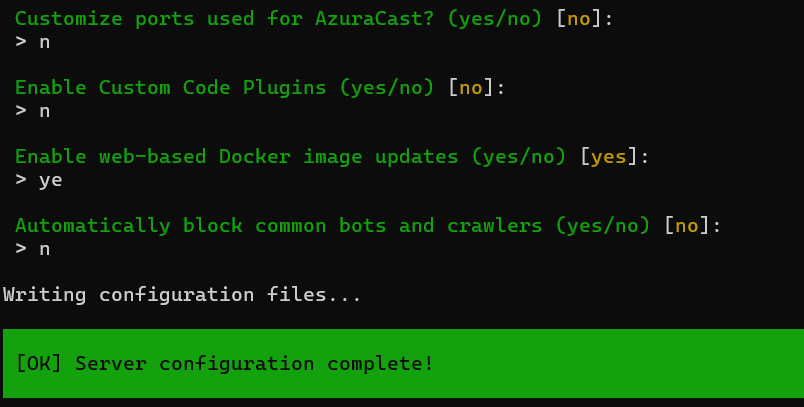
Task: Click yellow "no" default on bots and crawlers line
Action: pyautogui.click(x=687, y=226)
